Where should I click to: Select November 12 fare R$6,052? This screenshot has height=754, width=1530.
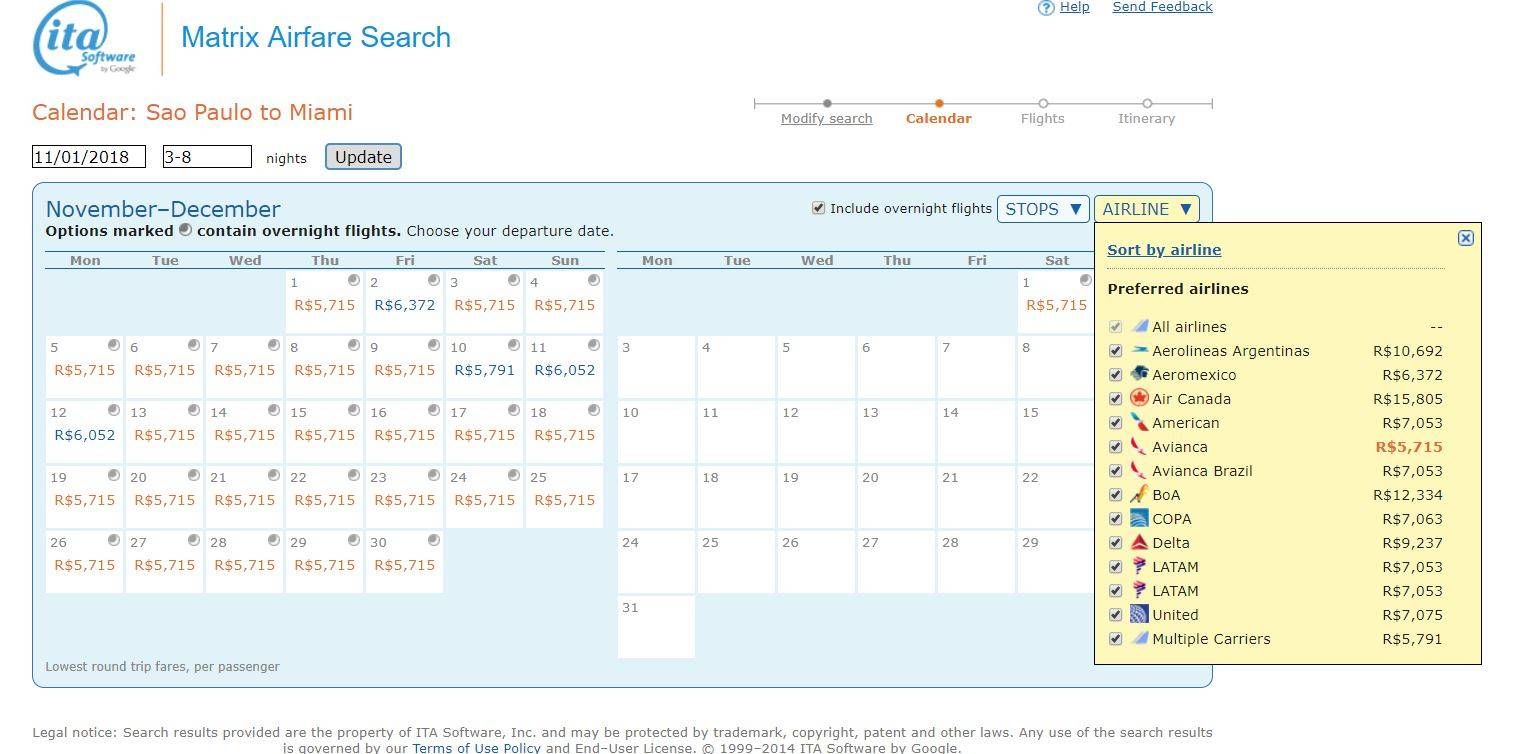click(x=85, y=435)
